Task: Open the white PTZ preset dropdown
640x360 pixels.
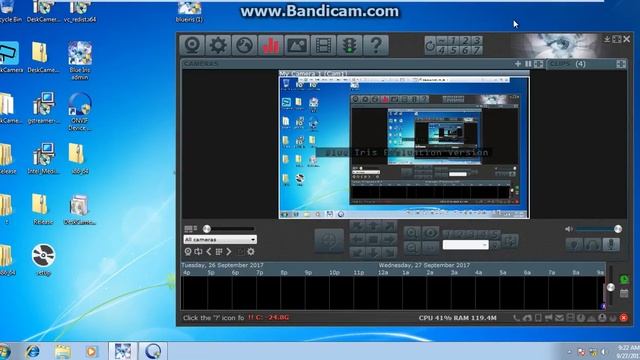Action: coord(465,244)
